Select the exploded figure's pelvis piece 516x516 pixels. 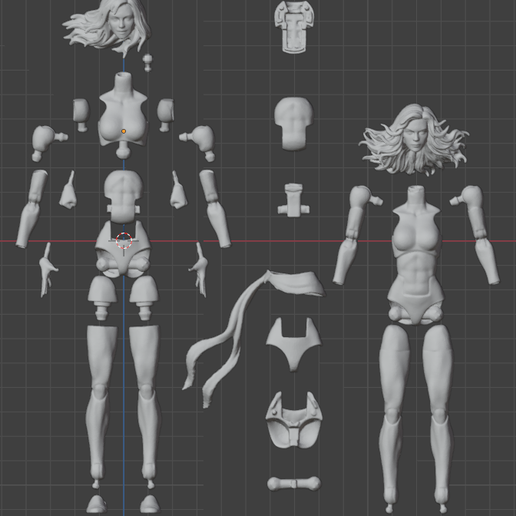[x=123, y=249]
